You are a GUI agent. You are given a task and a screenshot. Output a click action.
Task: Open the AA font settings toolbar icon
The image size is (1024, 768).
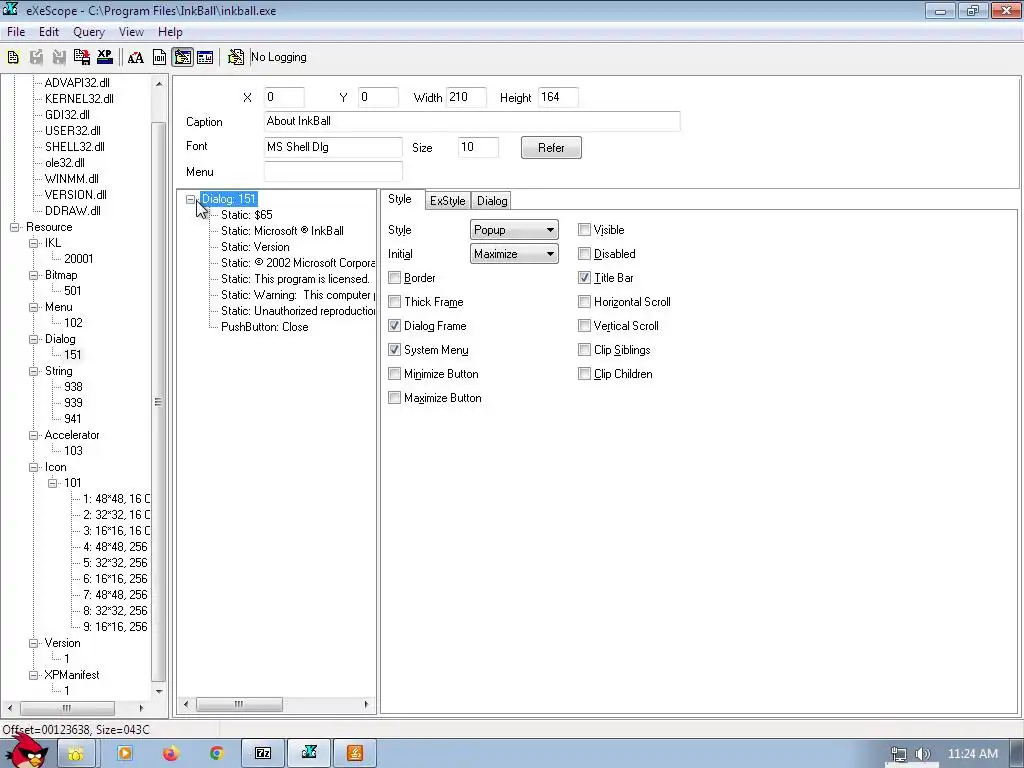coord(136,57)
